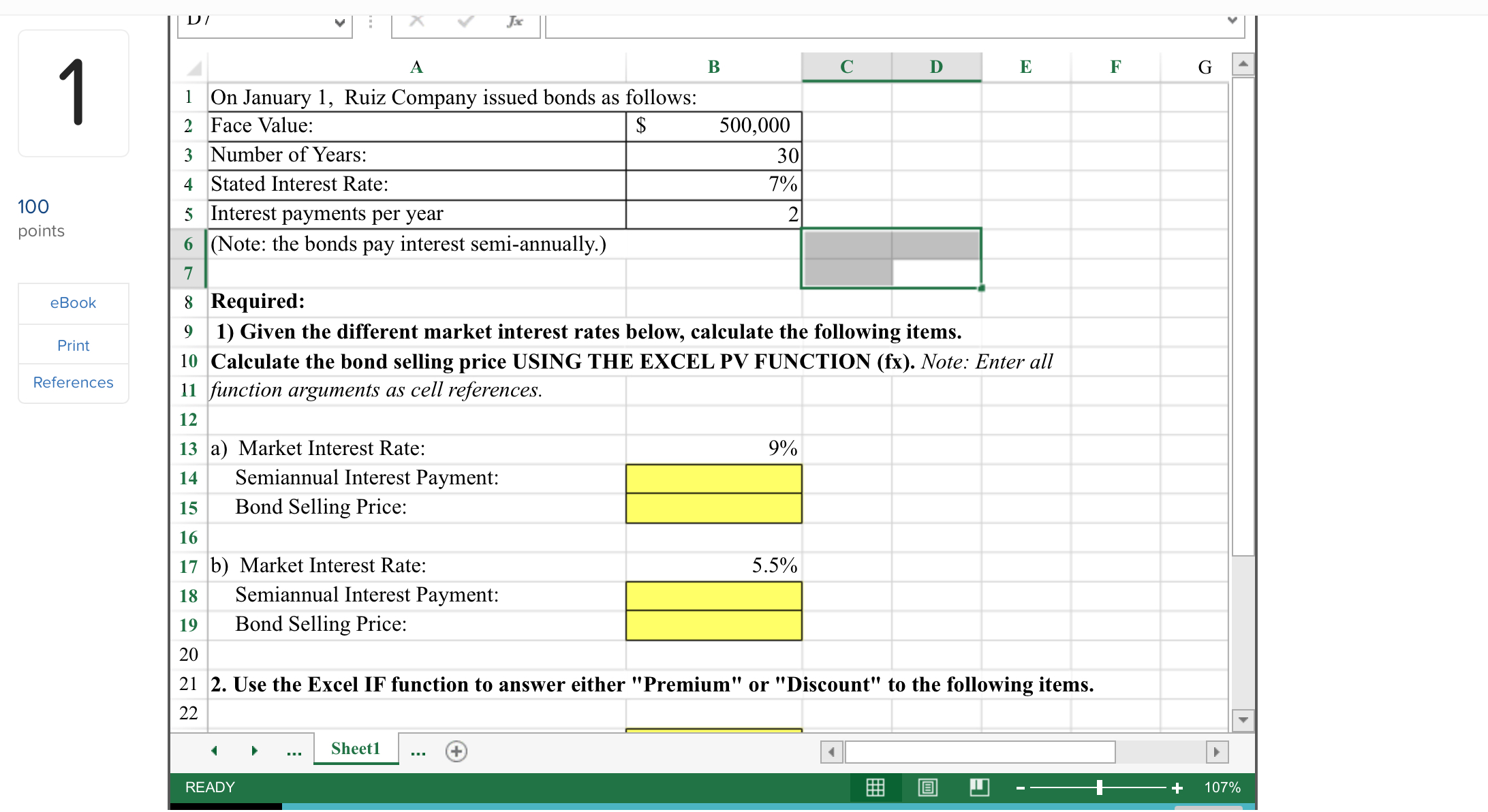Select the Page Break Preview icon
This screenshot has height=812, width=1488.
coord(979,787)
